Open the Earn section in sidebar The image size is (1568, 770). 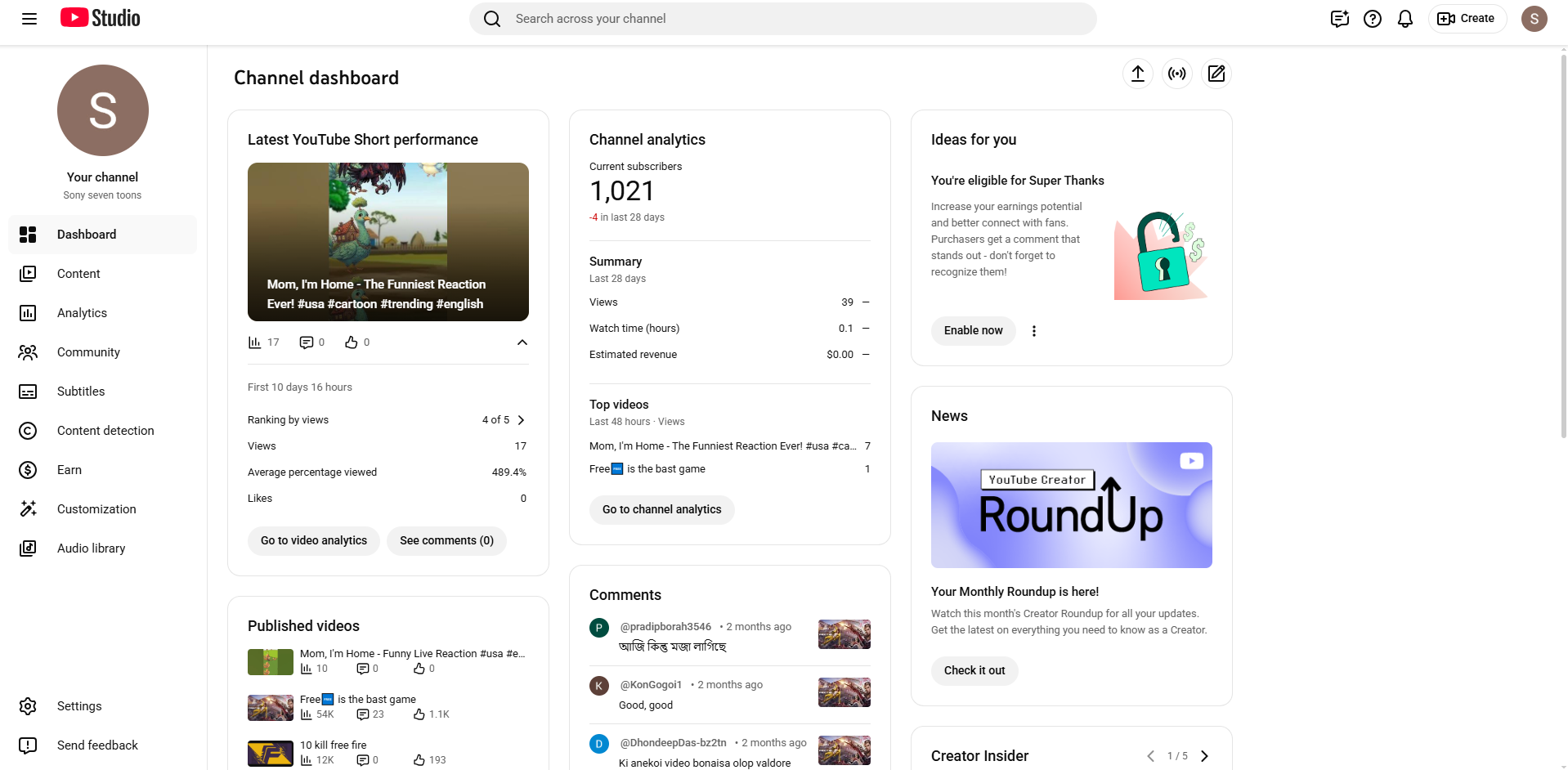pos(69,470)
